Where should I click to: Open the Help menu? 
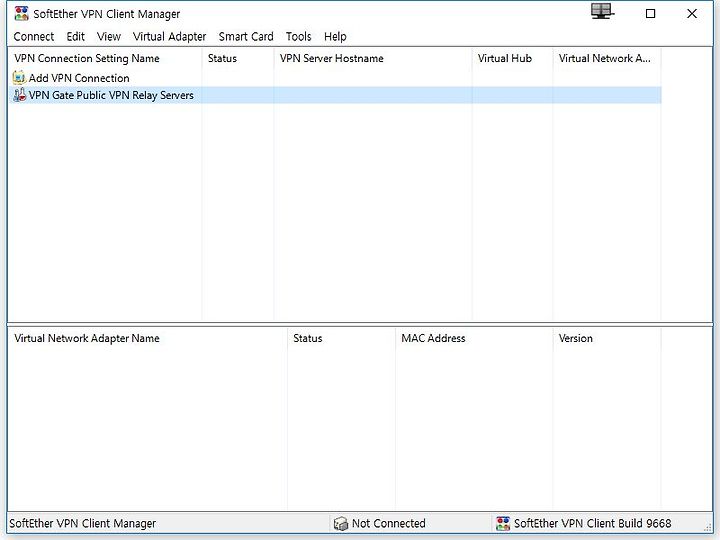[x=335, y=36]
